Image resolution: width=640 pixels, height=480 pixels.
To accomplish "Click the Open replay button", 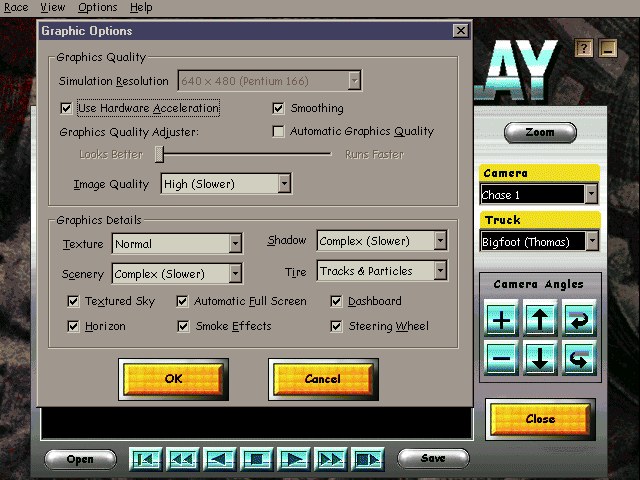I will 80,459.
